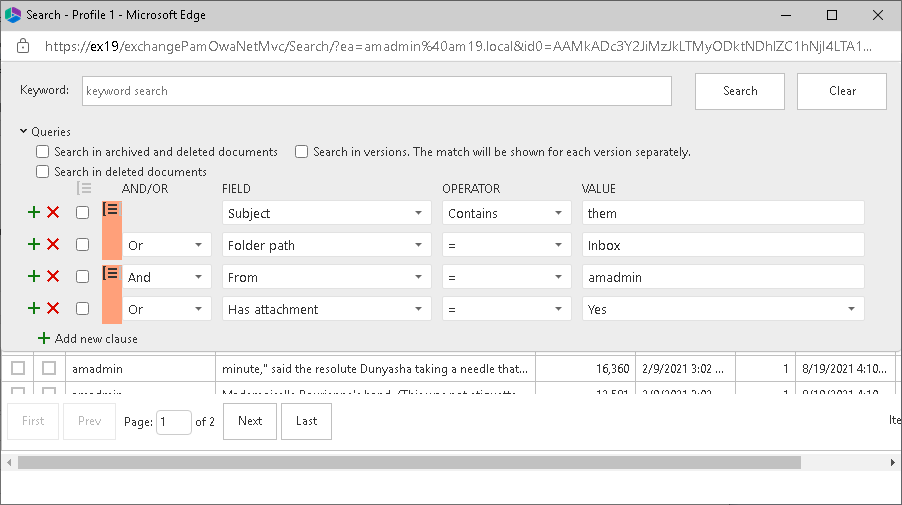Image resolution: width=902 pixels, height=505 pixels.
Task: Click red X on Folder path row
Action: click(x=53, y=244)
